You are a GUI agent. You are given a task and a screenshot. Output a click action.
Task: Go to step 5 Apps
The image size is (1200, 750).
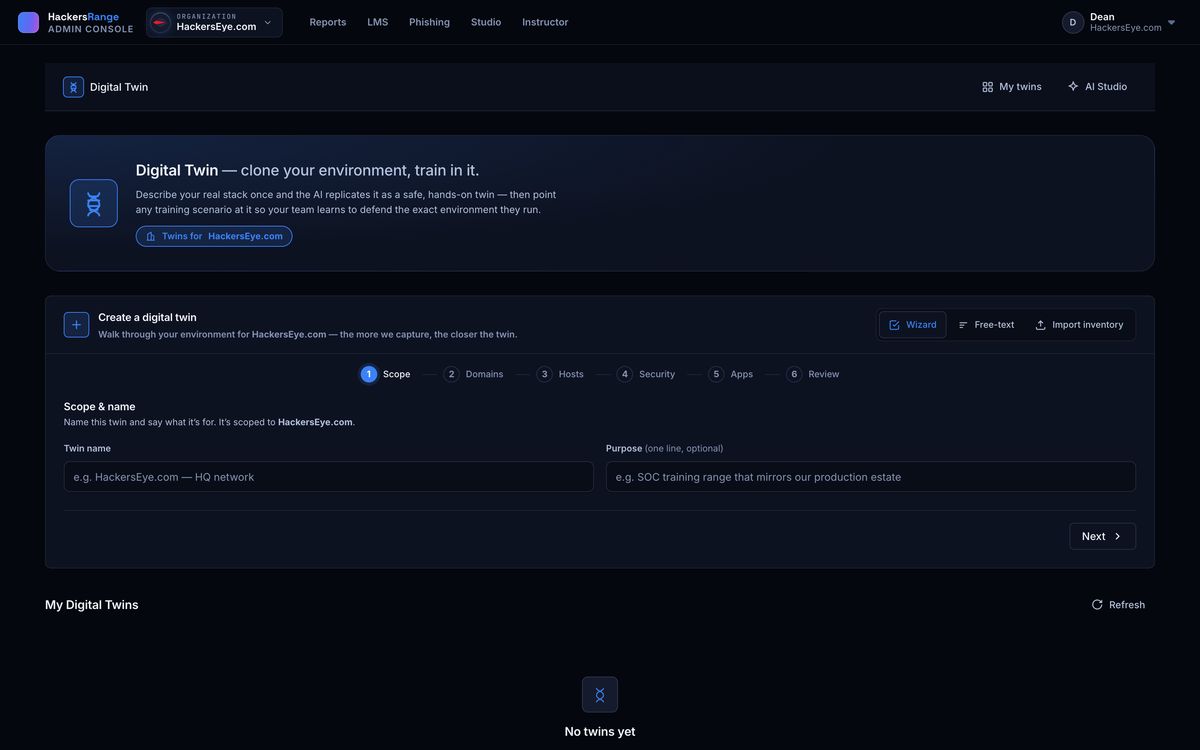(x=731, y=374)
